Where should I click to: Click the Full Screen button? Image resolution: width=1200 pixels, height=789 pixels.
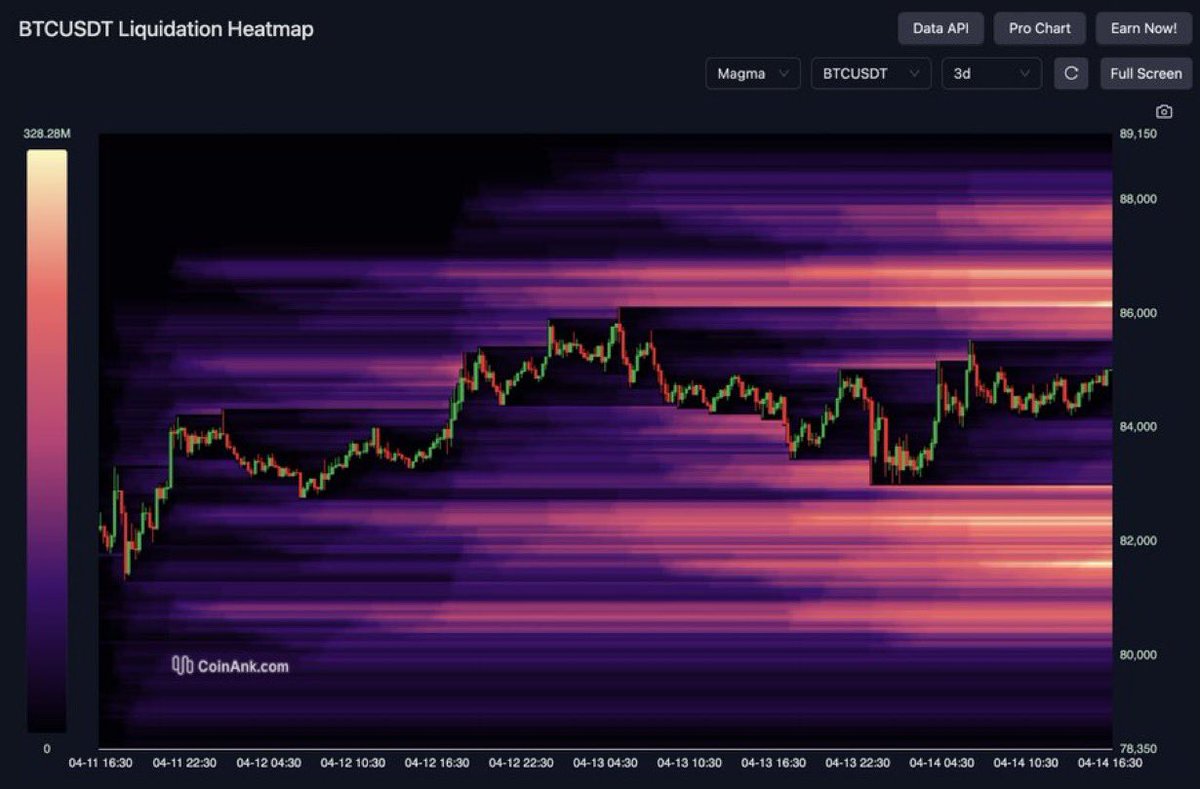coord(1146,73)
